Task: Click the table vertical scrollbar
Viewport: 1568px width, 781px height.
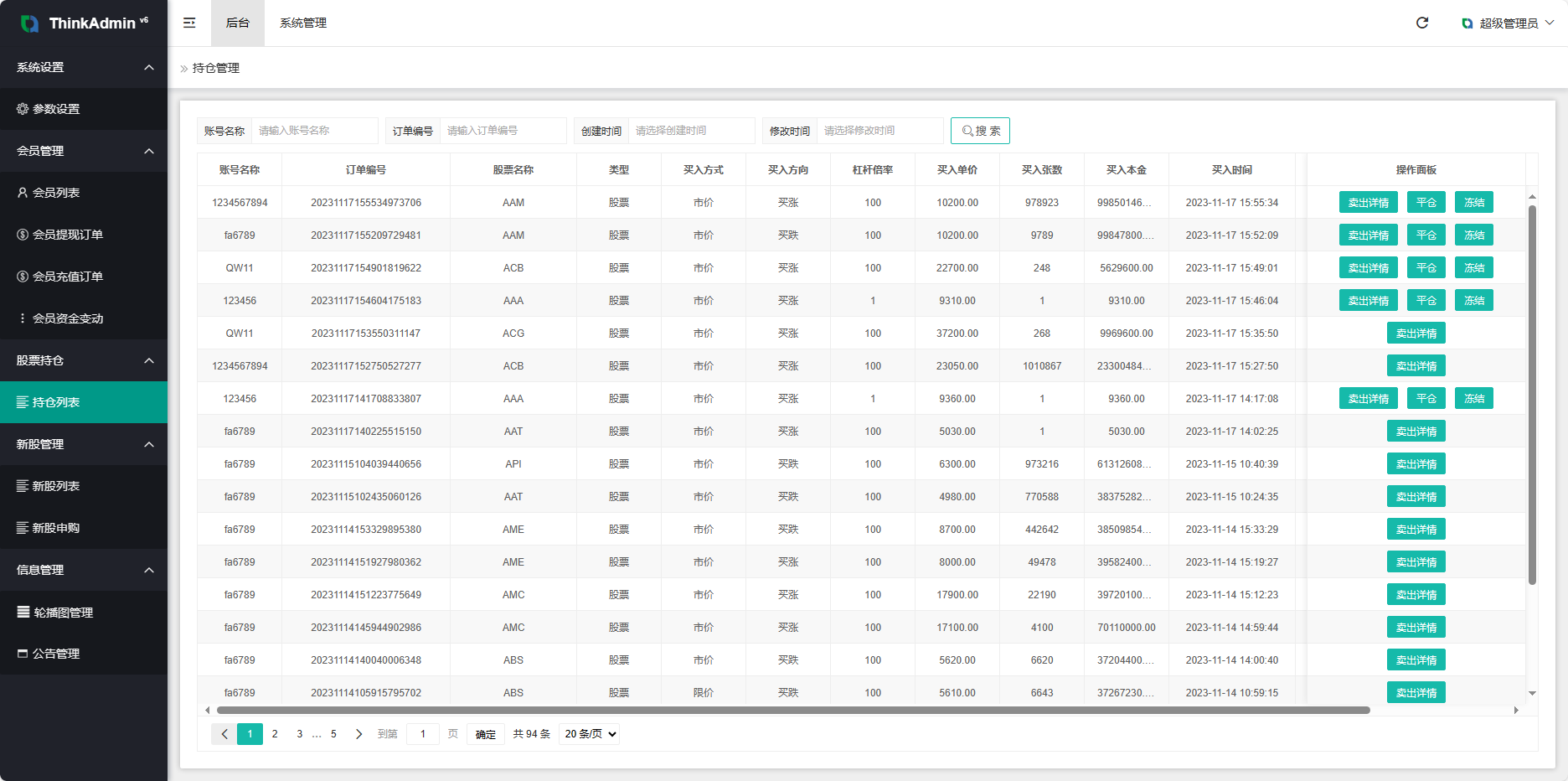Action: [1532, 394]
